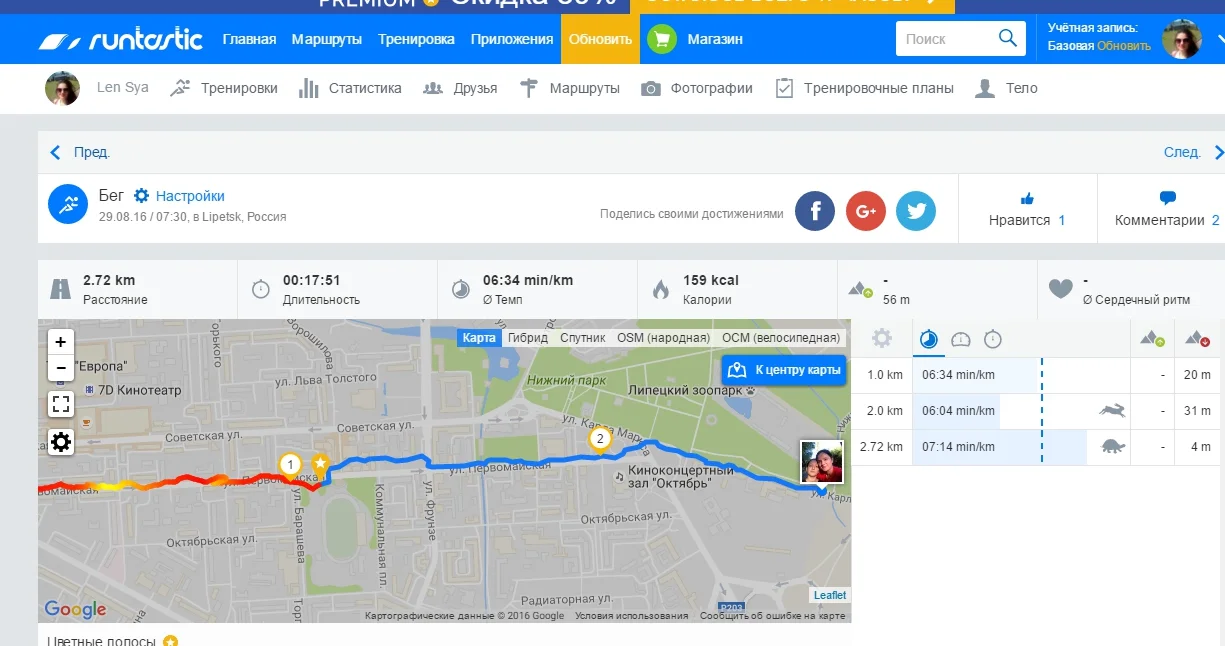This screenshot has height=646, width=1225.
Task: Open the account profile avatar
Action: click(1182, 40)
